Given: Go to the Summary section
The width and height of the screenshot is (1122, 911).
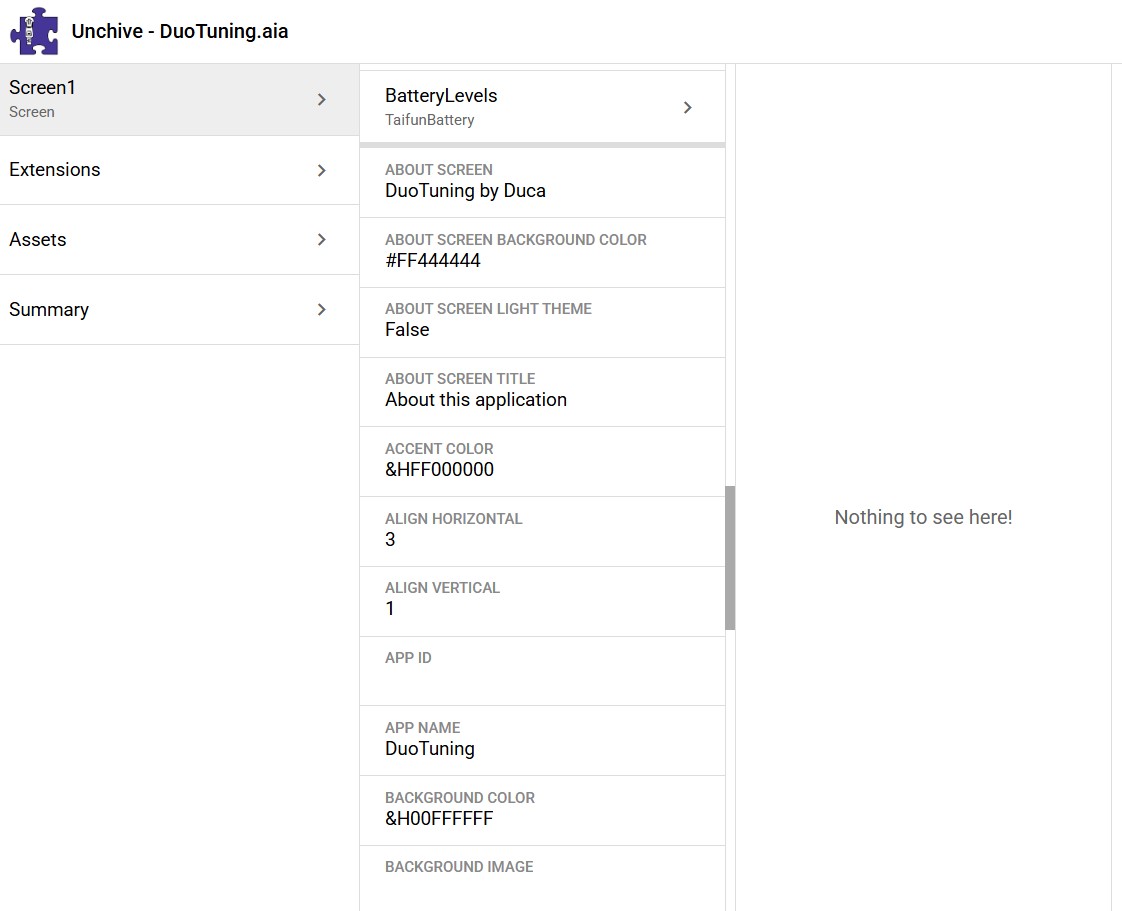Looking at the screenshot, I should click(x=150, y=310).
